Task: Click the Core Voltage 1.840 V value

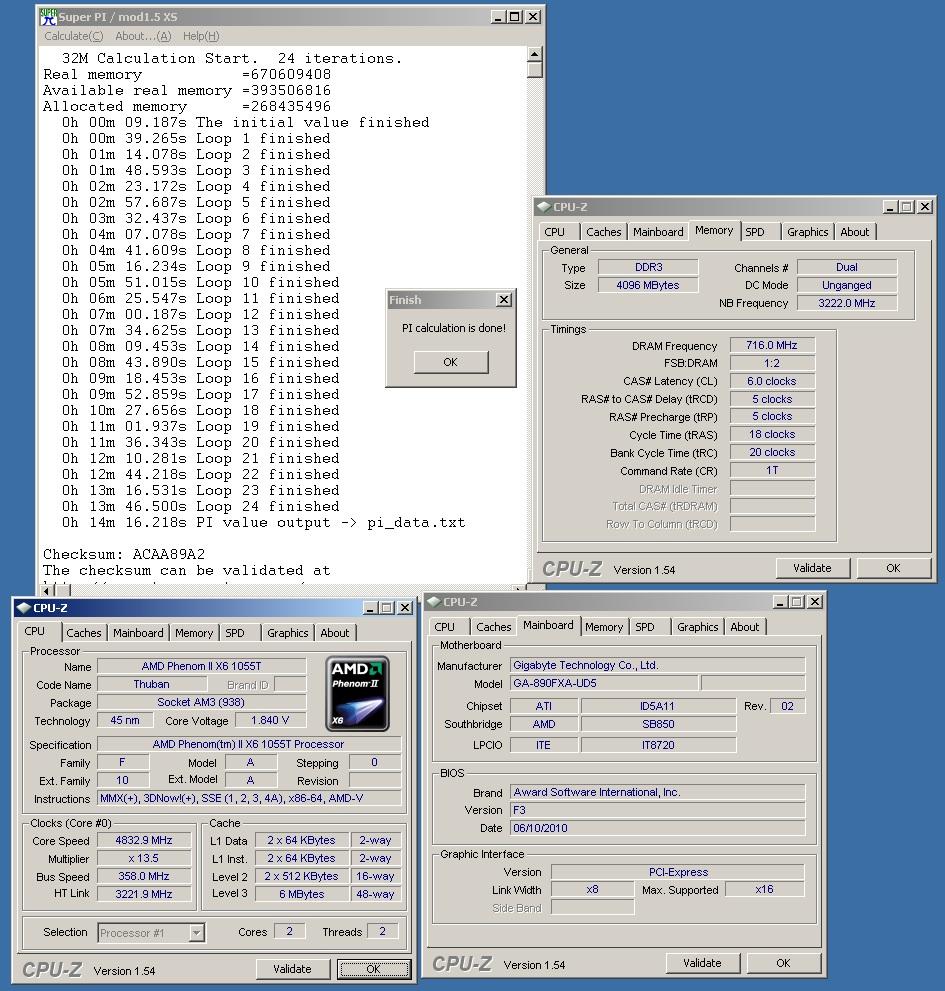Action: click(270, 720)
